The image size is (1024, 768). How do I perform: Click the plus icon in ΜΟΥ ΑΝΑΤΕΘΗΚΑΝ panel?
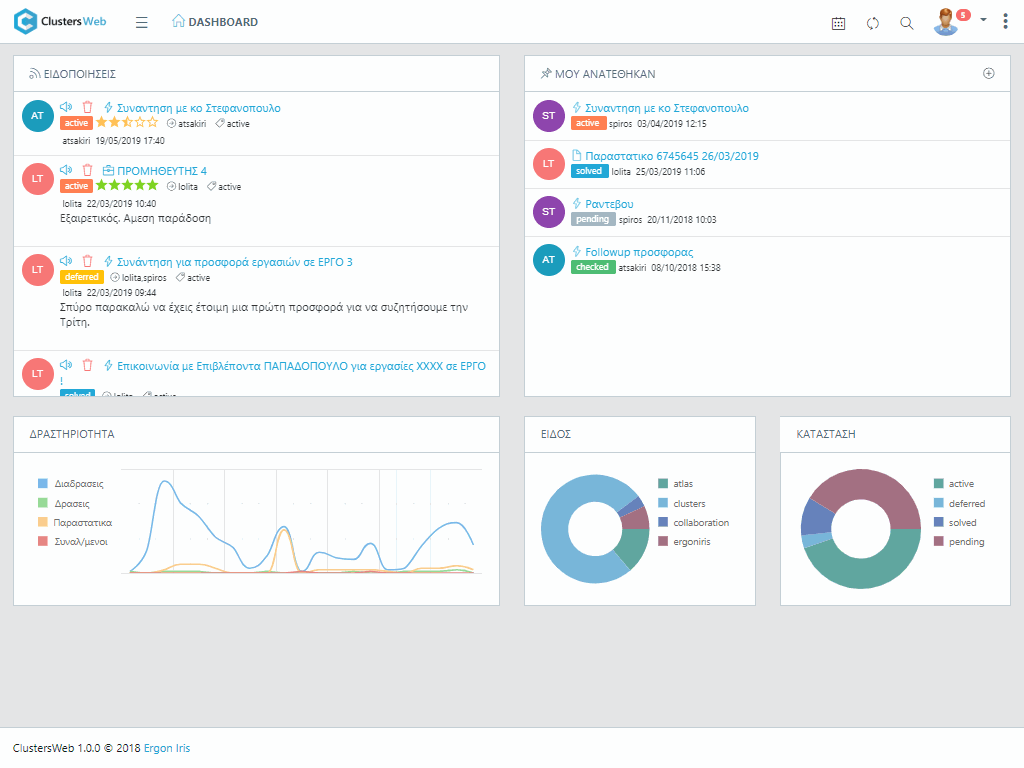coord(989,73)
